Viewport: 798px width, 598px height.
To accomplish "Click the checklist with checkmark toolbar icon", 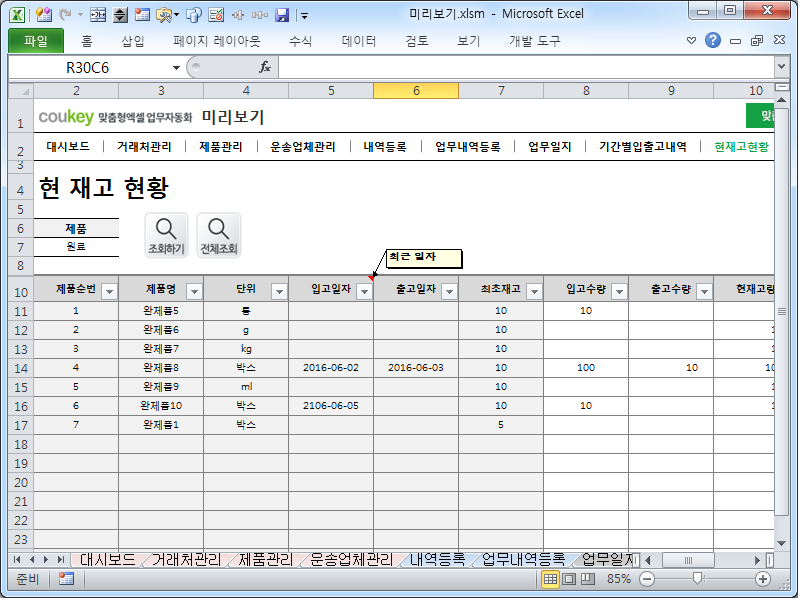I will 216,15.
